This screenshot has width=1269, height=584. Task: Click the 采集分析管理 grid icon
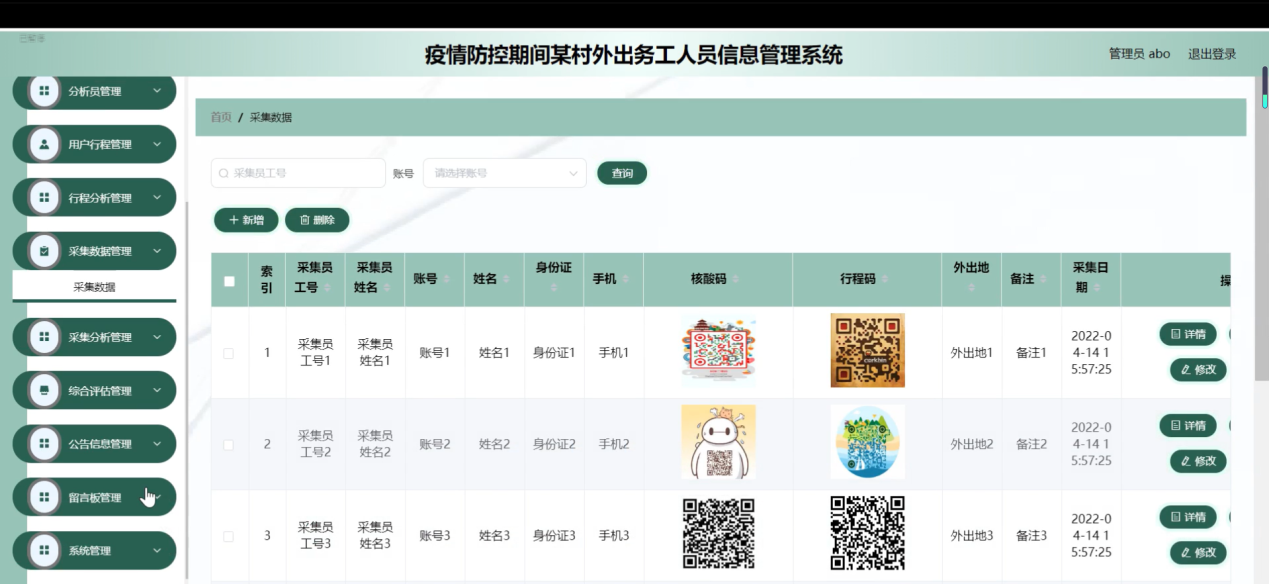(x=44, y=337)
